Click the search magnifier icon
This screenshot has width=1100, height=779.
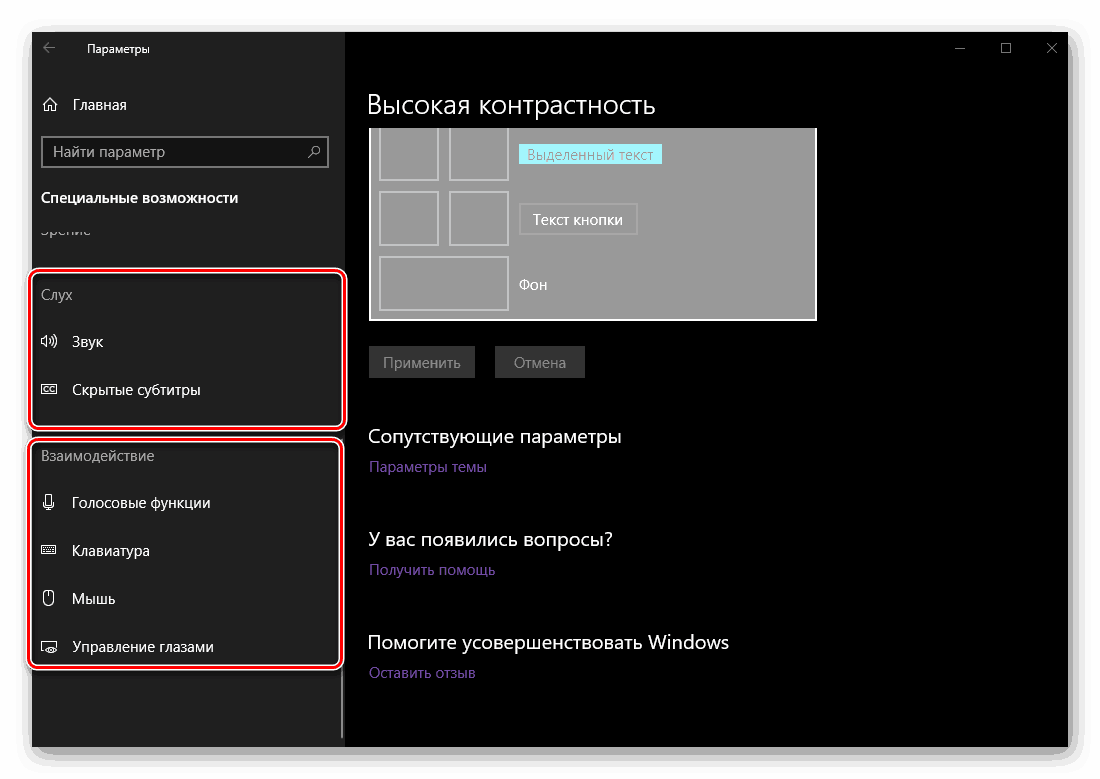click(314, 152)
